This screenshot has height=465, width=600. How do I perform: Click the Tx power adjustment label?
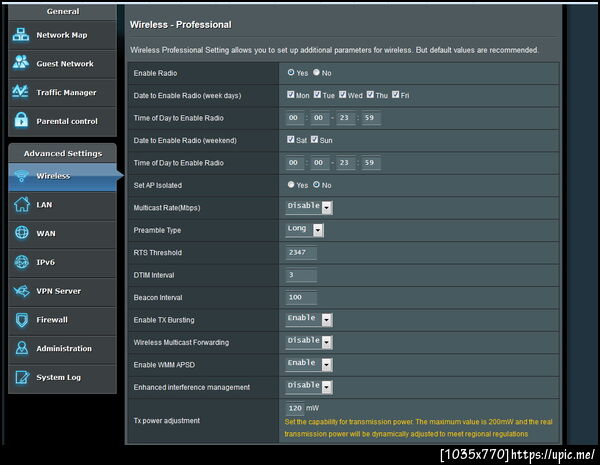(166, 421)
